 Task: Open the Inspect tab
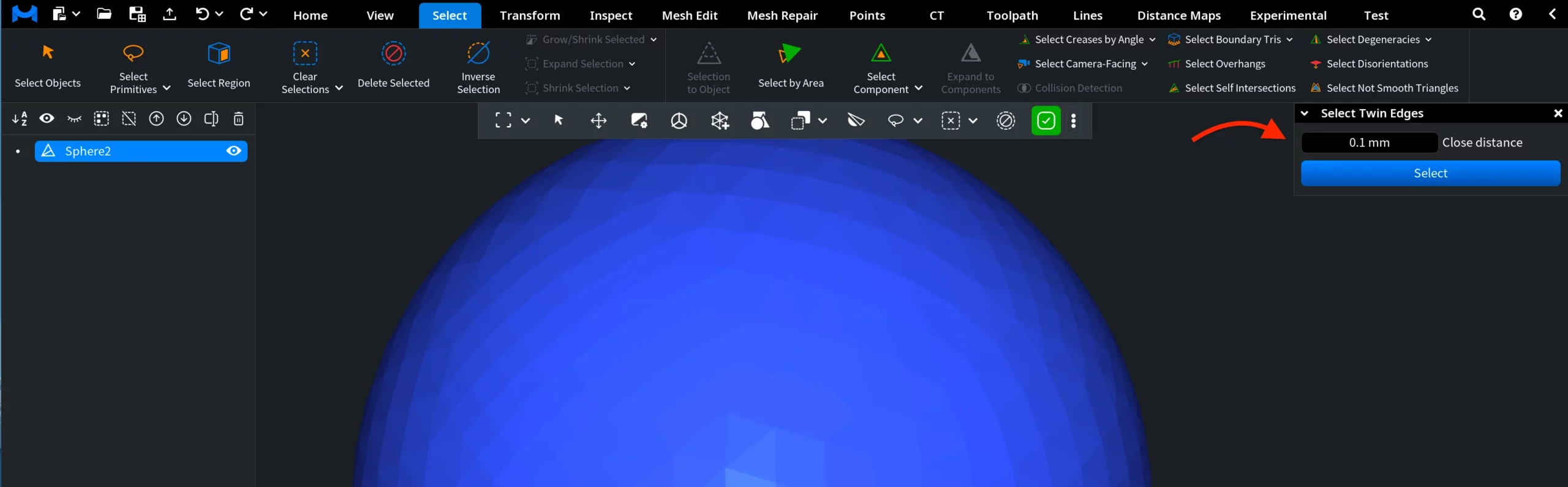pyautogui.click(x=611, y=15)
